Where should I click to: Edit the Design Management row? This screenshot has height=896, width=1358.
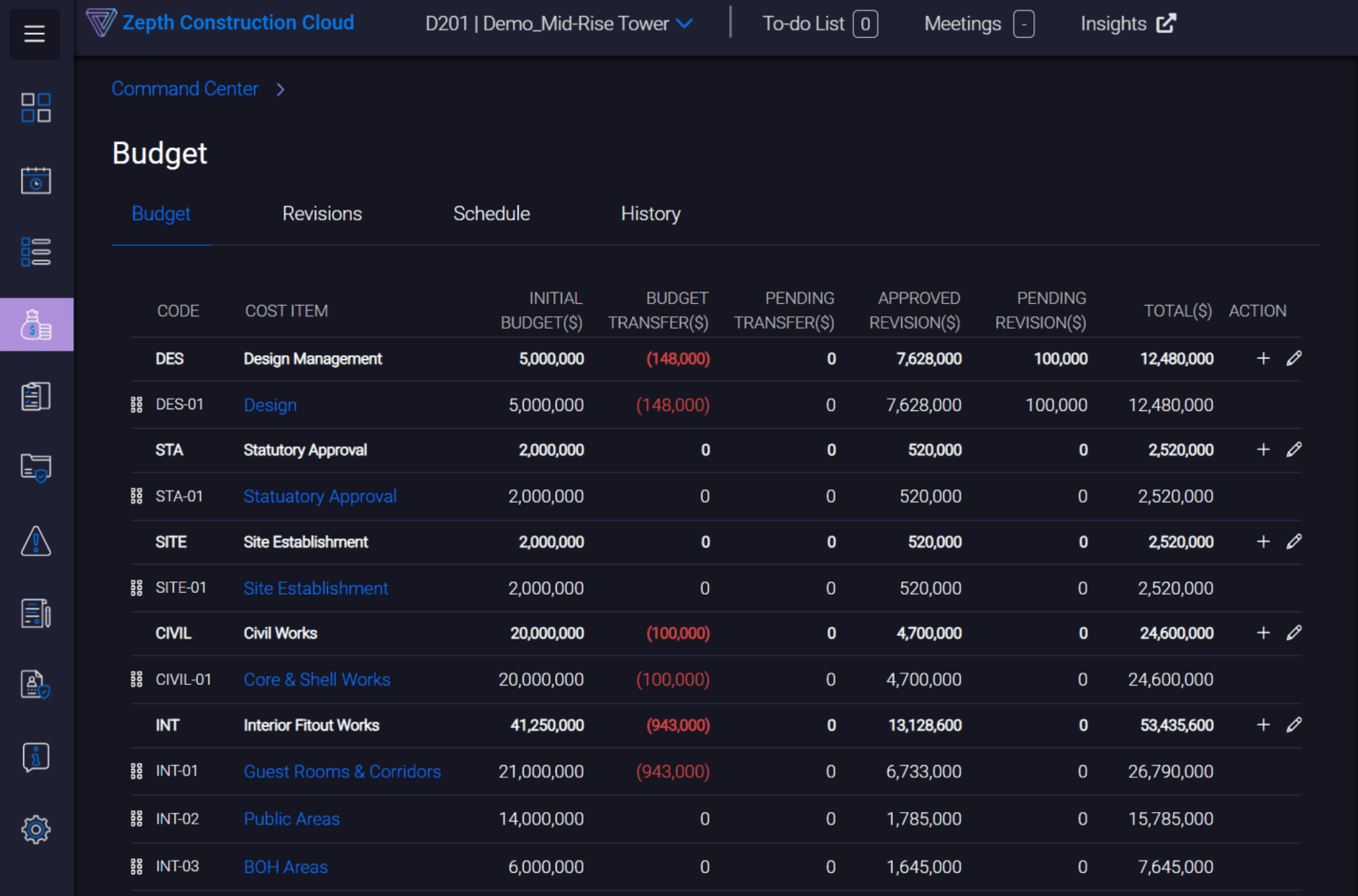(x=1294, y=358)
